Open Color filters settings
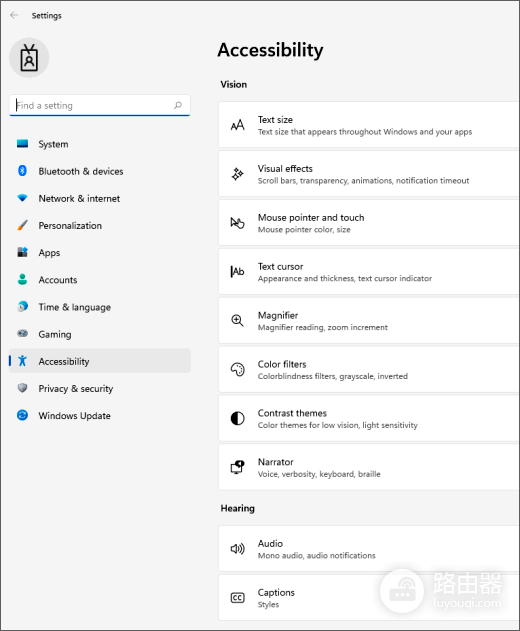Screen dimensions: 520x631 point(369,369)
